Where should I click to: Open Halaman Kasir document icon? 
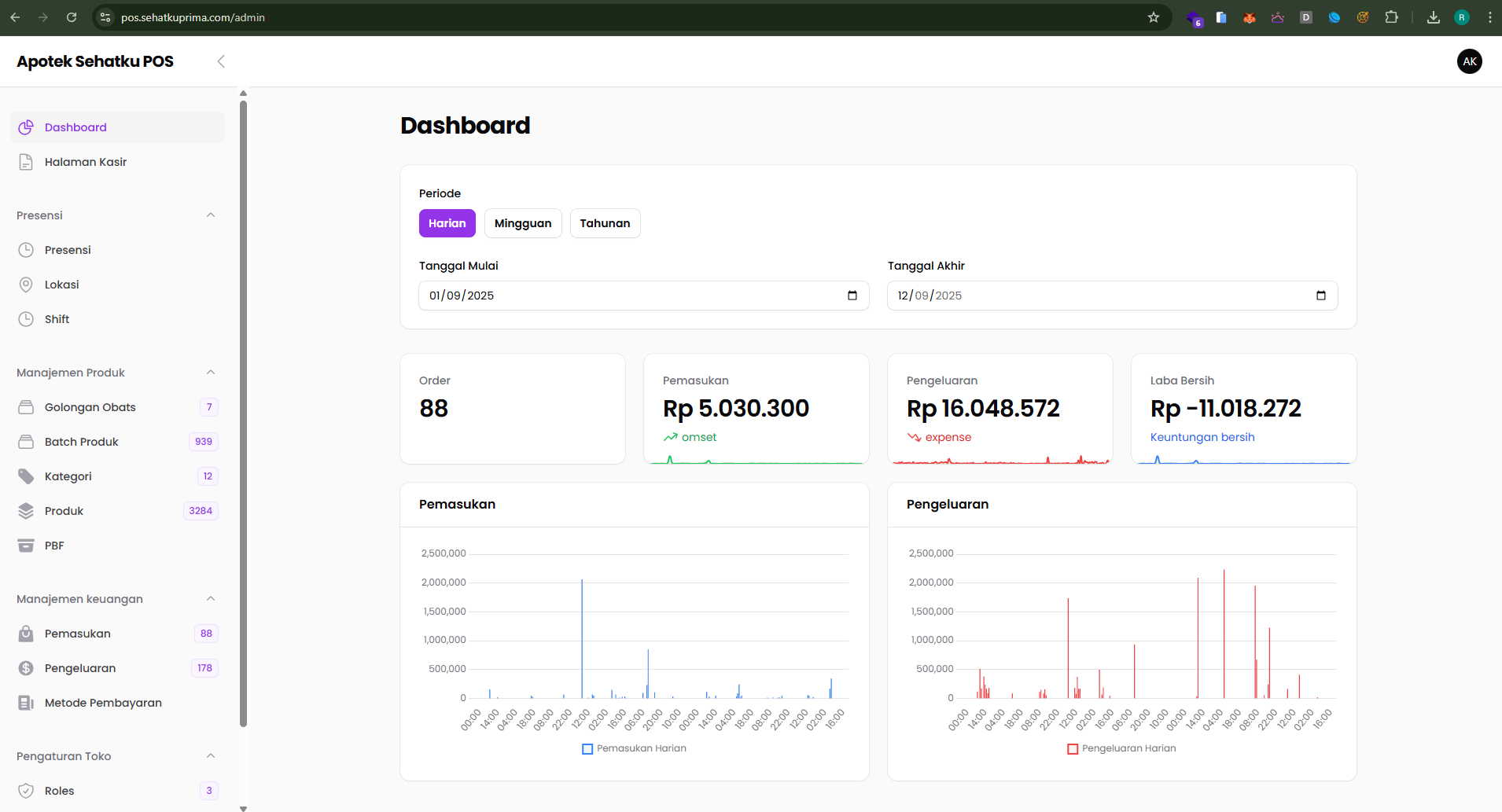26,162
